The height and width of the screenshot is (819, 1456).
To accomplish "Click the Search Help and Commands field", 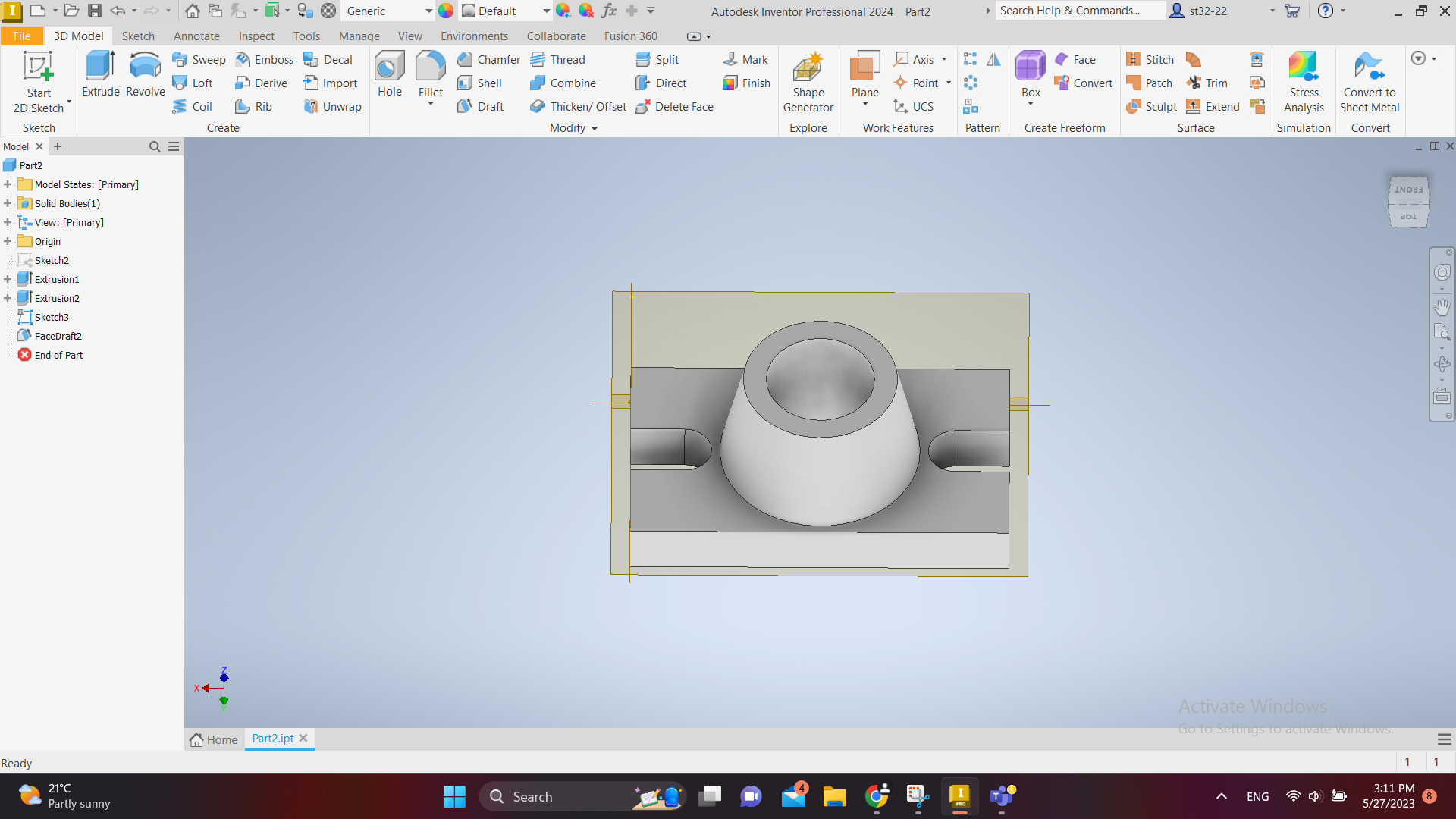I will [x=1080, y=11].
